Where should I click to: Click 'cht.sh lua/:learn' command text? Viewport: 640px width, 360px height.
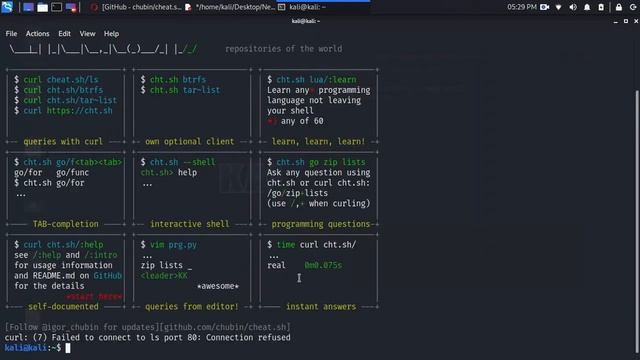(316, 80)
